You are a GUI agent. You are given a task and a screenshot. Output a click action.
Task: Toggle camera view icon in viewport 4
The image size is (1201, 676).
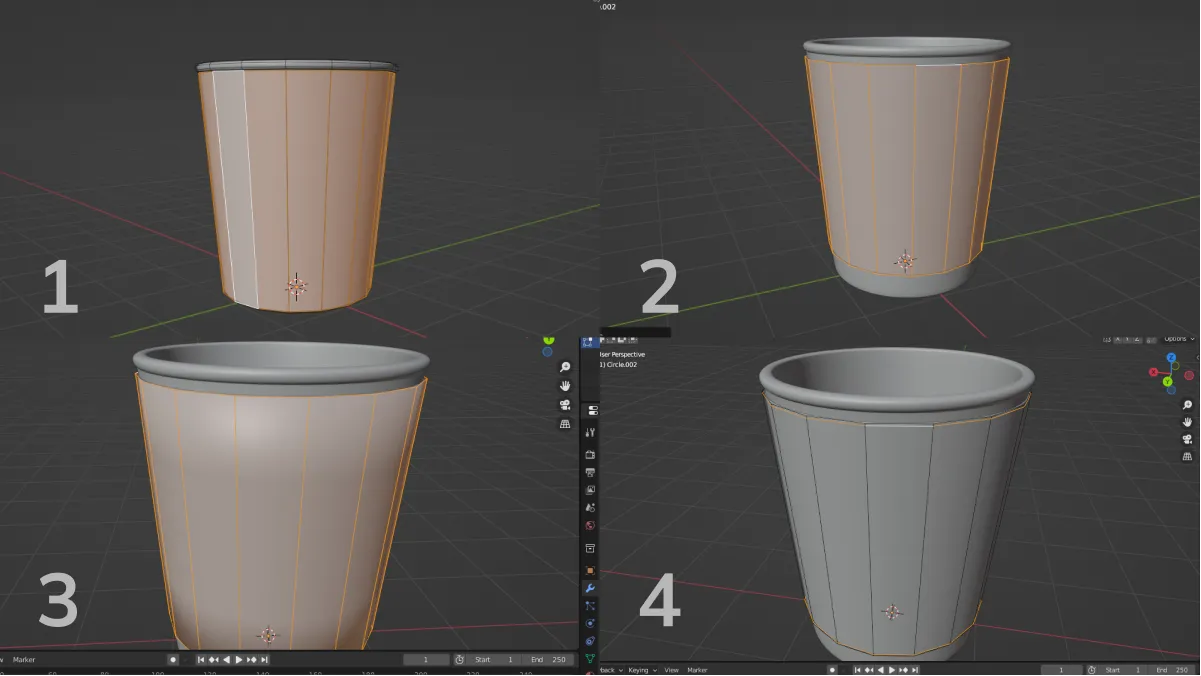1187,439
